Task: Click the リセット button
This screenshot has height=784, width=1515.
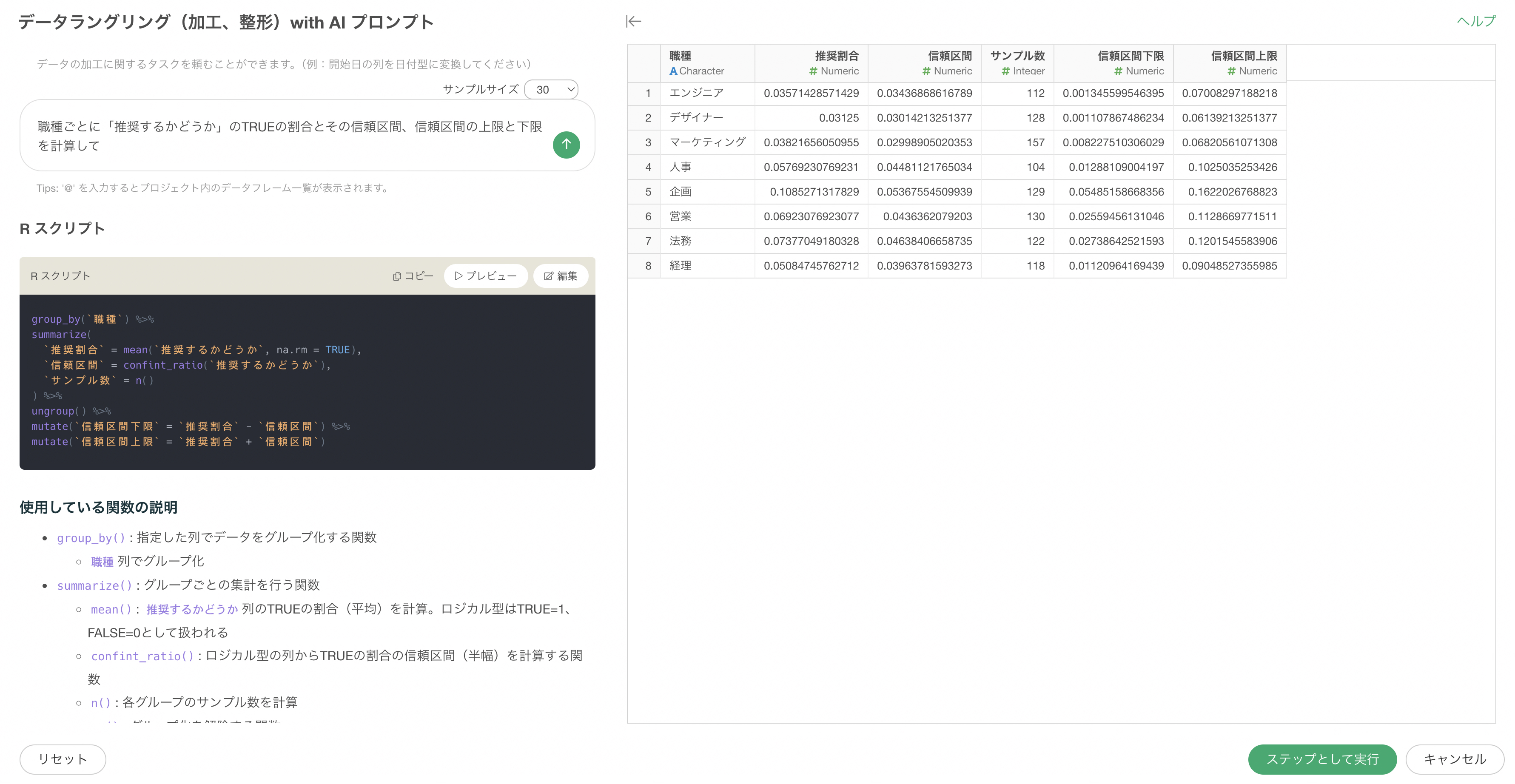Action: 63,759
